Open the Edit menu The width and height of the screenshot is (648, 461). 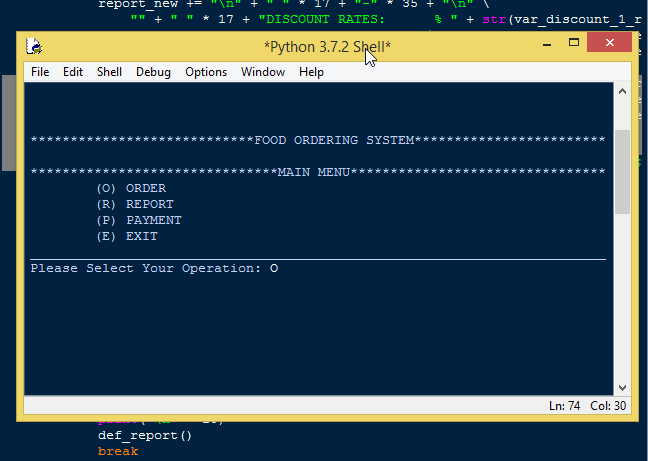[73, 72]
